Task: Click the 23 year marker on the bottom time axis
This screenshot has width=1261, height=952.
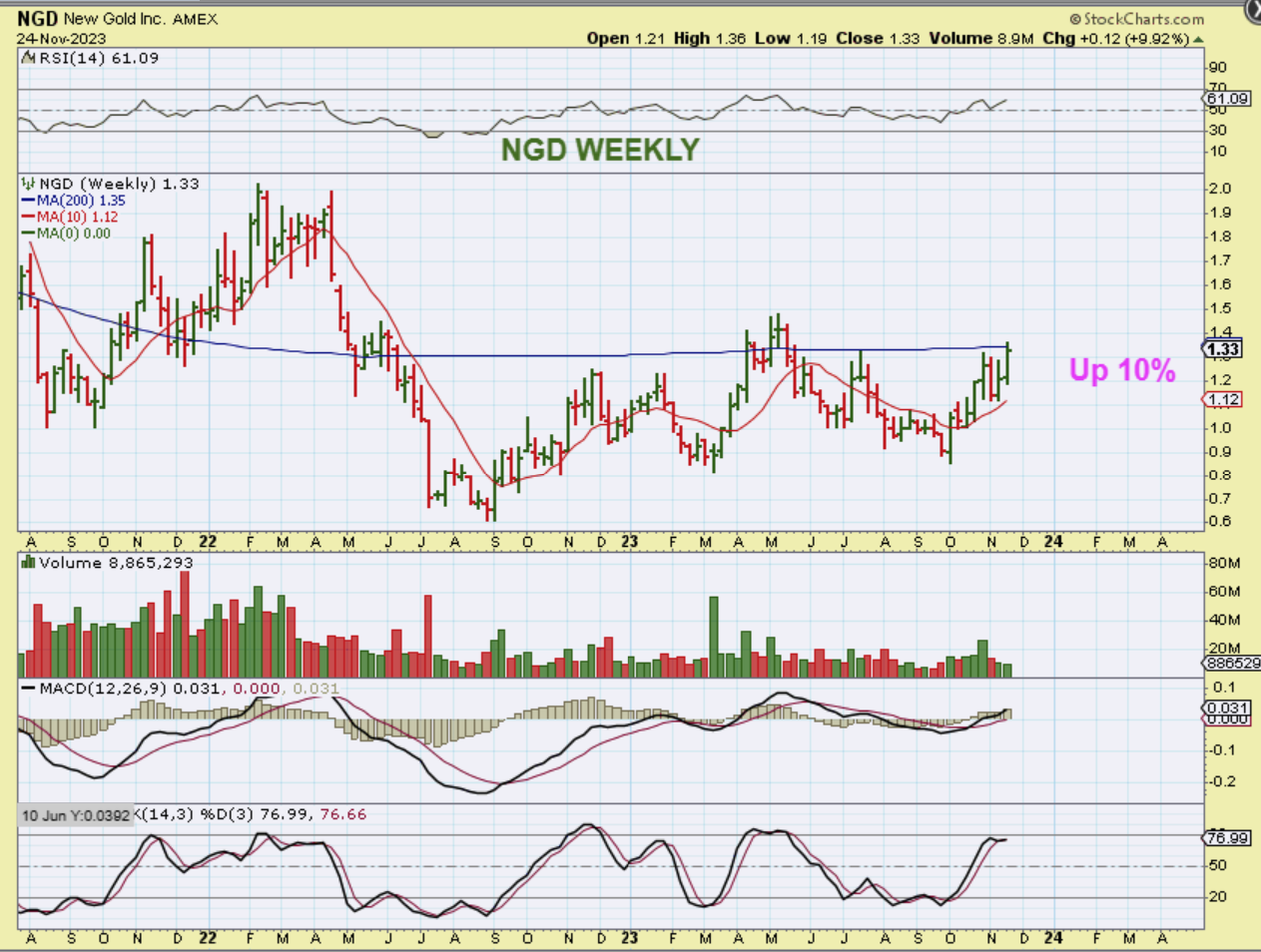Action: coord(629,938)
